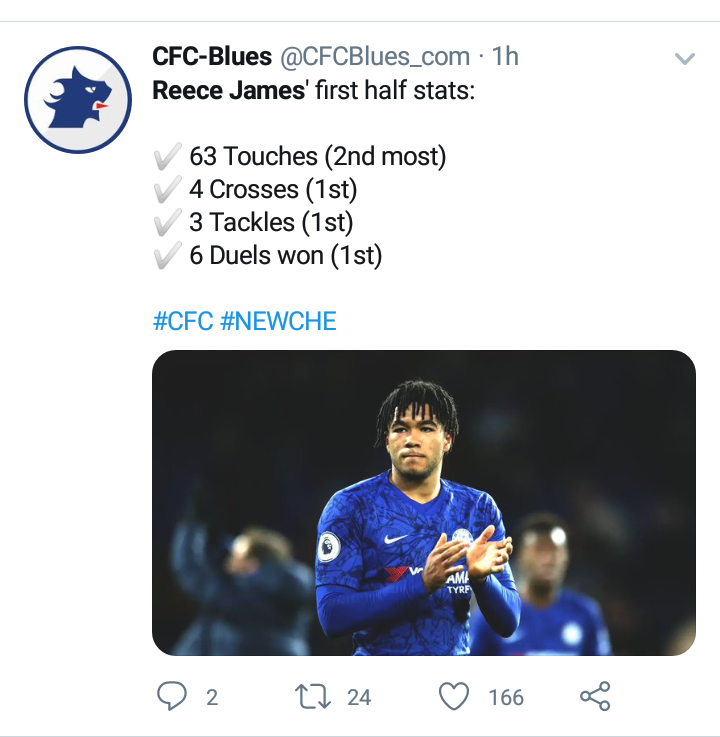The image size is (720, 737).
Task: Click the checkmark beside 3 Tackles
Action: coord(167,223)
